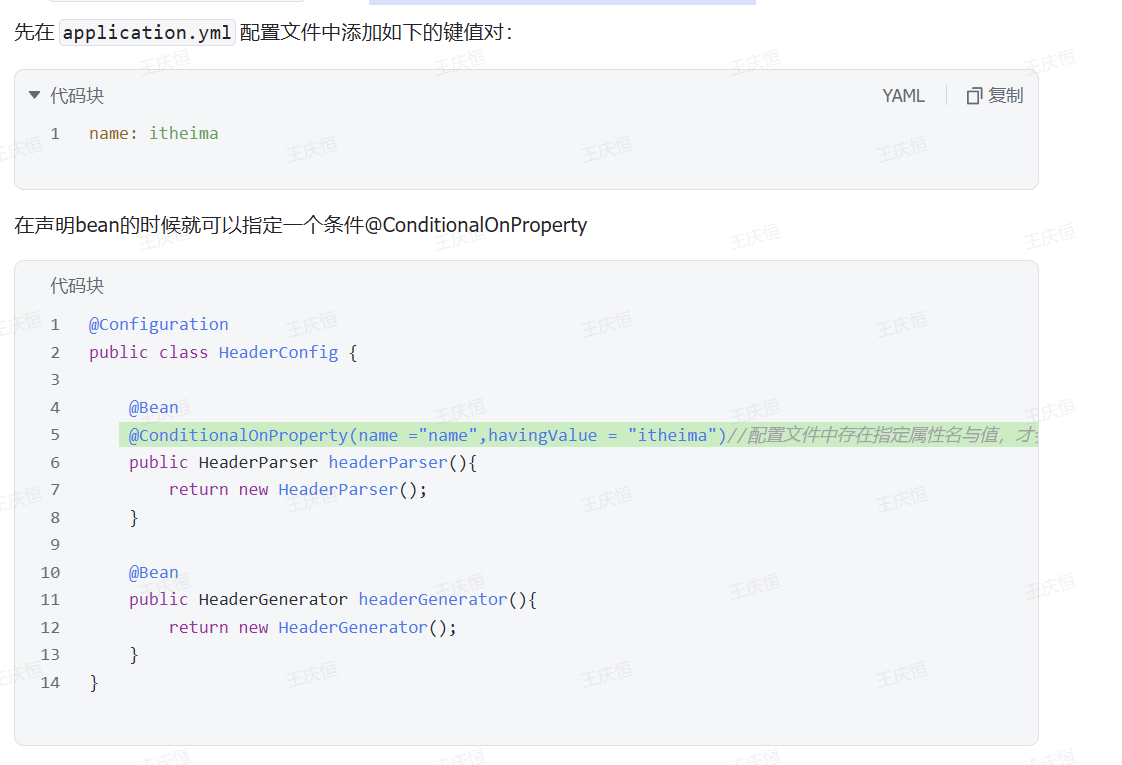Screen dimensions: 1122x765
Task: Click the inline application.yml code text
Action: pyautogui.click(x=147, y=32)
